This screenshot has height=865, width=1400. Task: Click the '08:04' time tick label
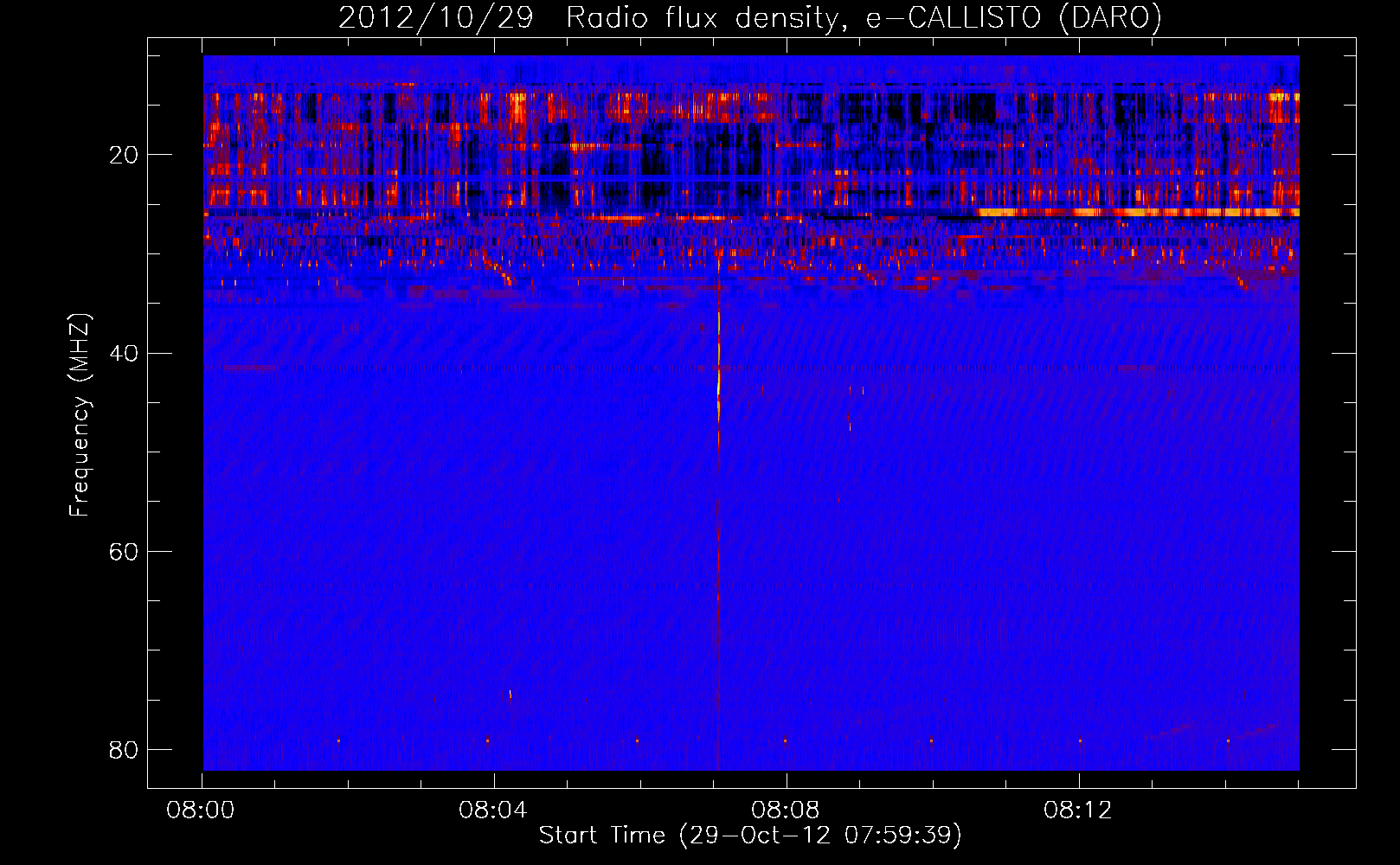coord(493,811)
